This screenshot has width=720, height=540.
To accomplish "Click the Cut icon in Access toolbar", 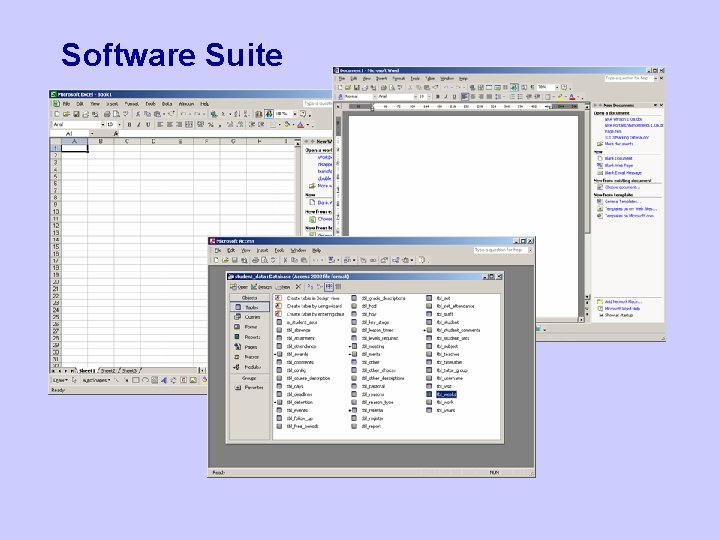I will point(285,260).
